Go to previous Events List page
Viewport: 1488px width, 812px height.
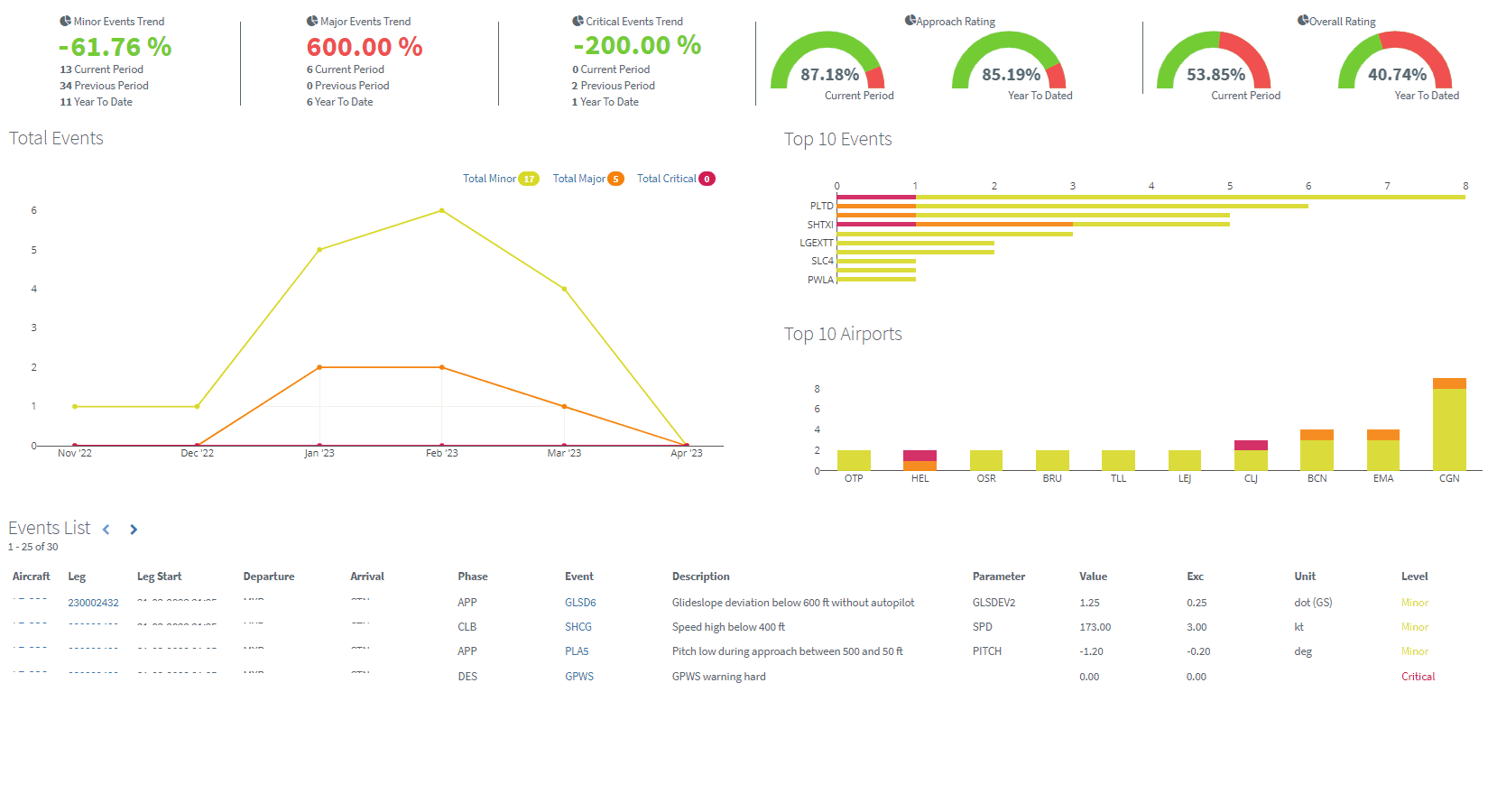pyautogui.click(x=106, y=530)
